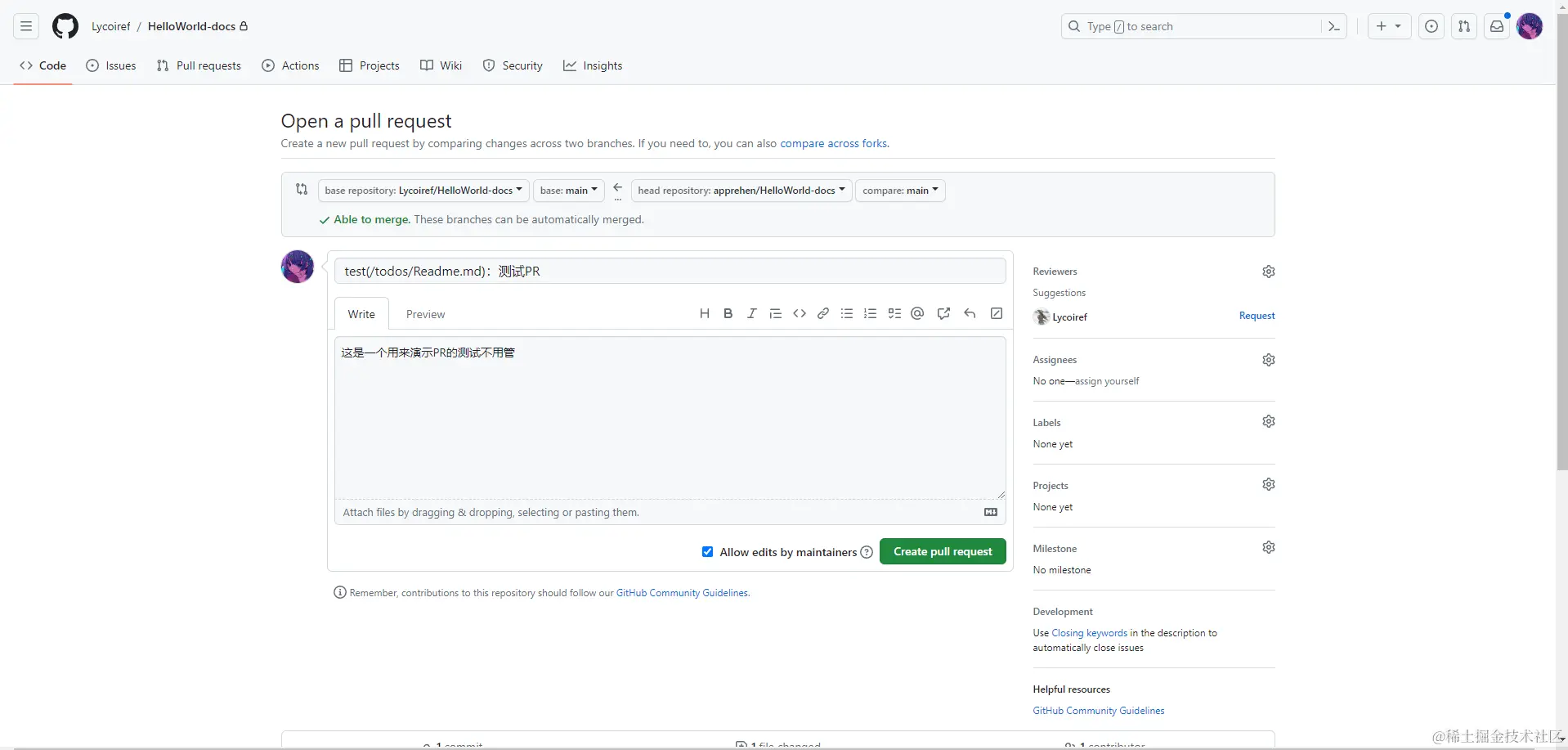Open the sidebar Projects gear settings
This screenshot has height=750, width=1568.
1268,484
